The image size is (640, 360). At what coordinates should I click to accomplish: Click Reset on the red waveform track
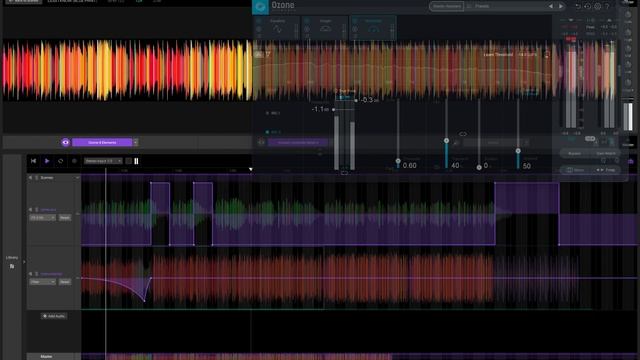pos(65,282)
